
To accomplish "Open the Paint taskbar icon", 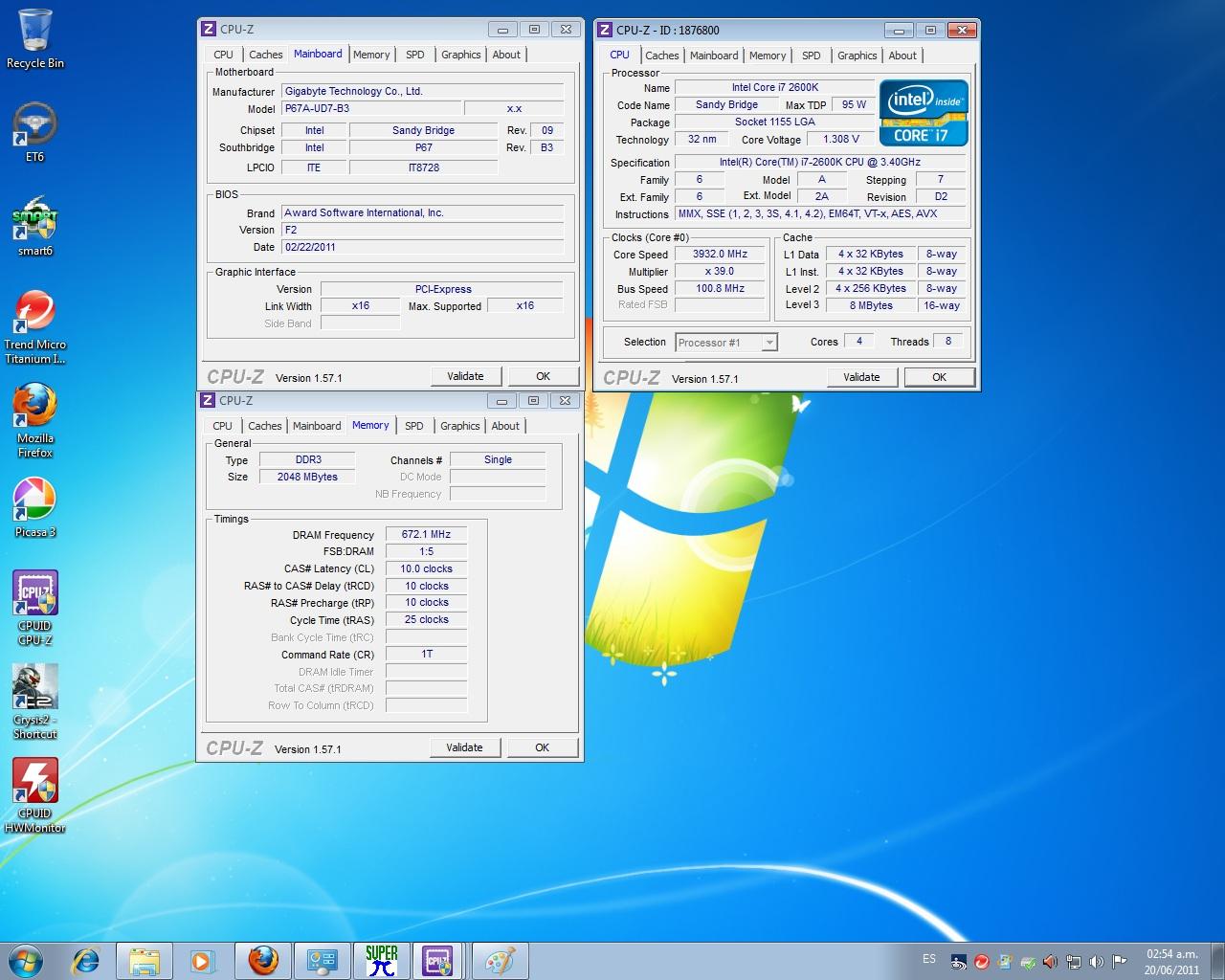I will (500, 960).
